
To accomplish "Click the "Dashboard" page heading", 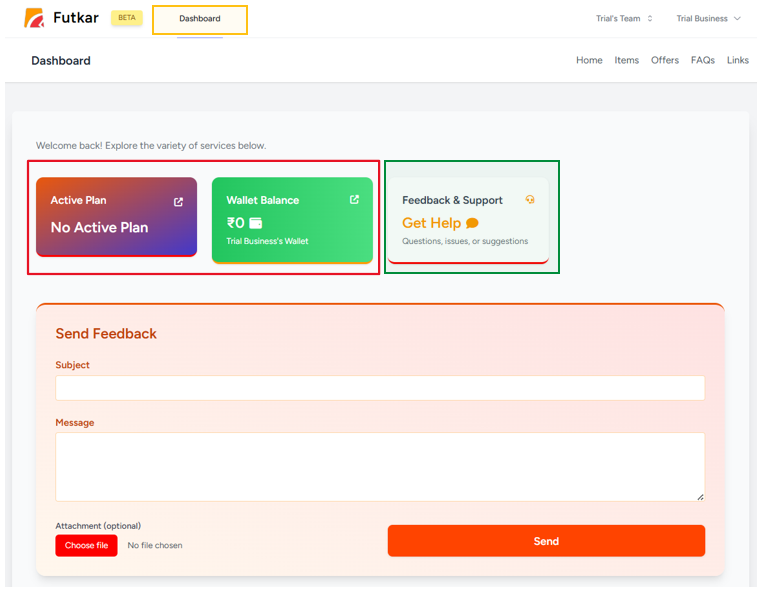I will (61, 60).
